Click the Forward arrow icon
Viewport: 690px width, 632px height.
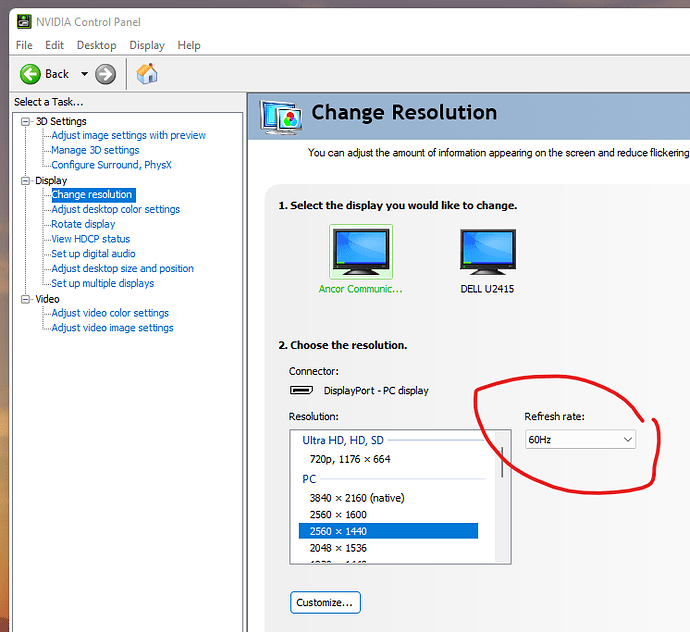(x=106, y=74)
